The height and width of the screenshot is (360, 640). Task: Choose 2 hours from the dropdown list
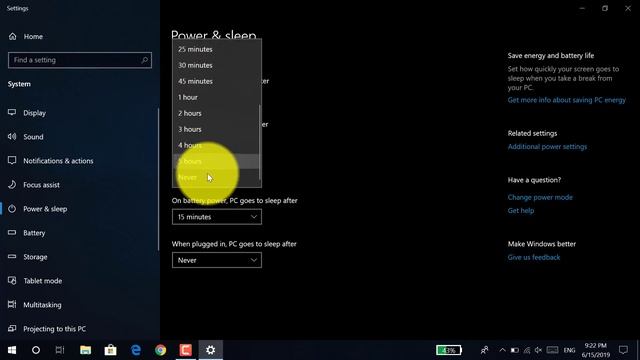[217, 113]
